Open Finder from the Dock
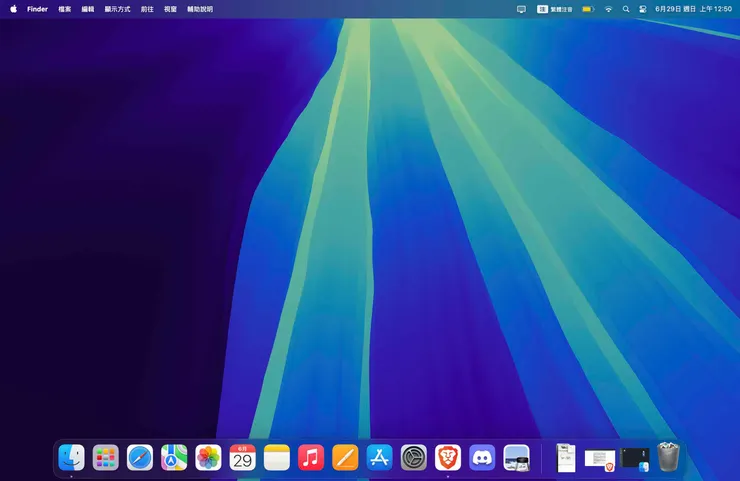Screen dimensions: 740x481 point(71,458)
